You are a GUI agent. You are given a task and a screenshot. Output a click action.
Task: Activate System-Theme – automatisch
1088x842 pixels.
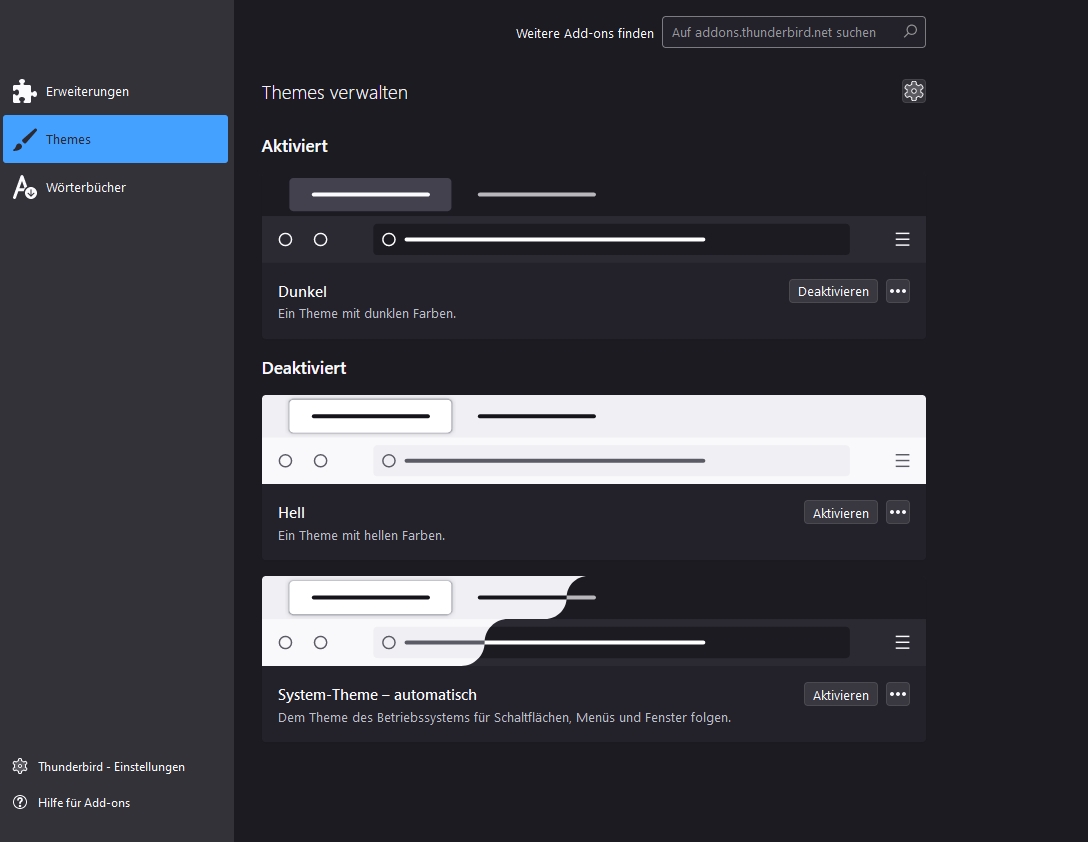coord(840,694)
